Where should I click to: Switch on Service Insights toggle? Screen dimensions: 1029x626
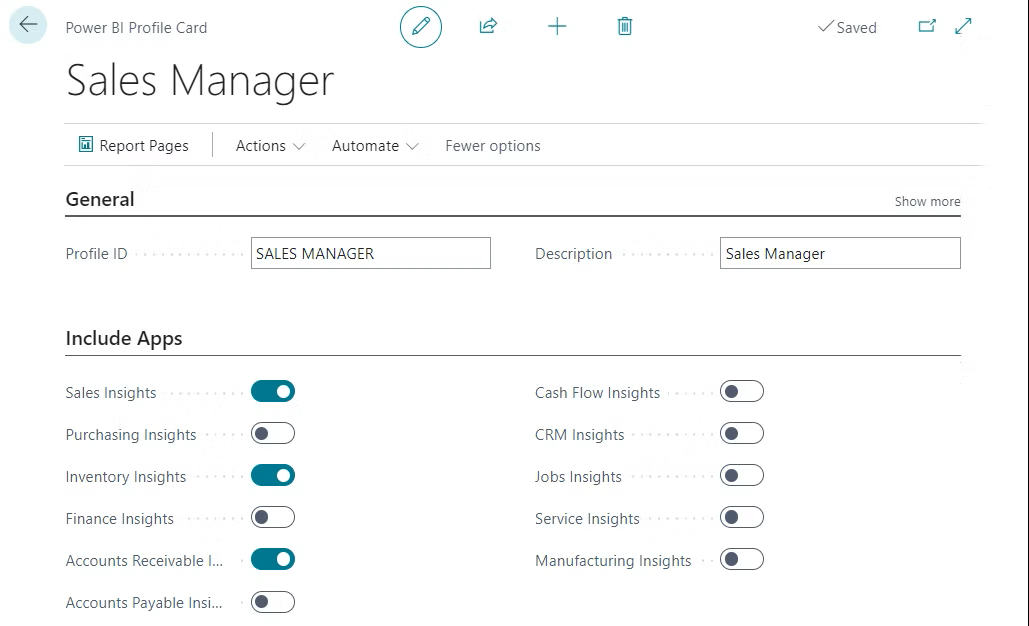click(x=742, y=518)
